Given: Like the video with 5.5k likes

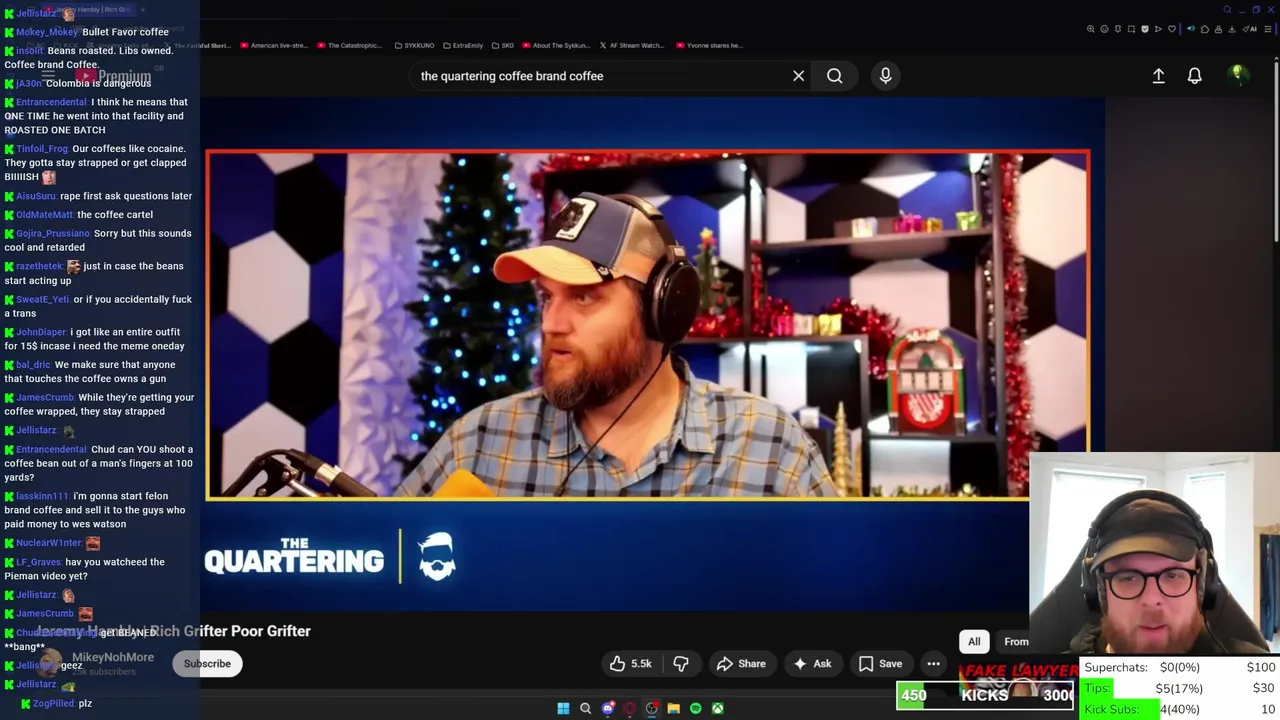Looking at the screenshot, I should click(630, 664).
